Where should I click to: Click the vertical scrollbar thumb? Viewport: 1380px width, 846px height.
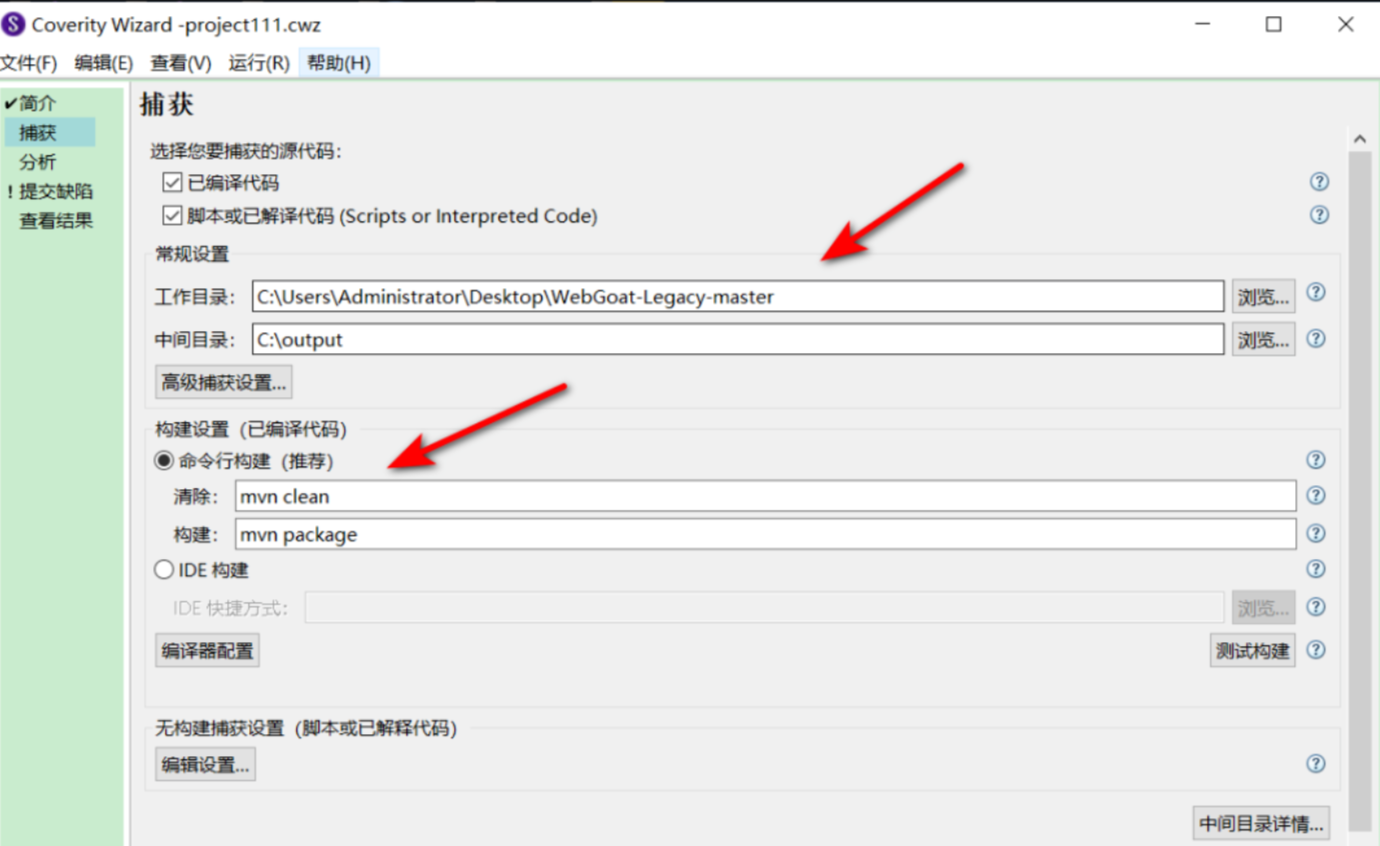tap(1359, 490)
